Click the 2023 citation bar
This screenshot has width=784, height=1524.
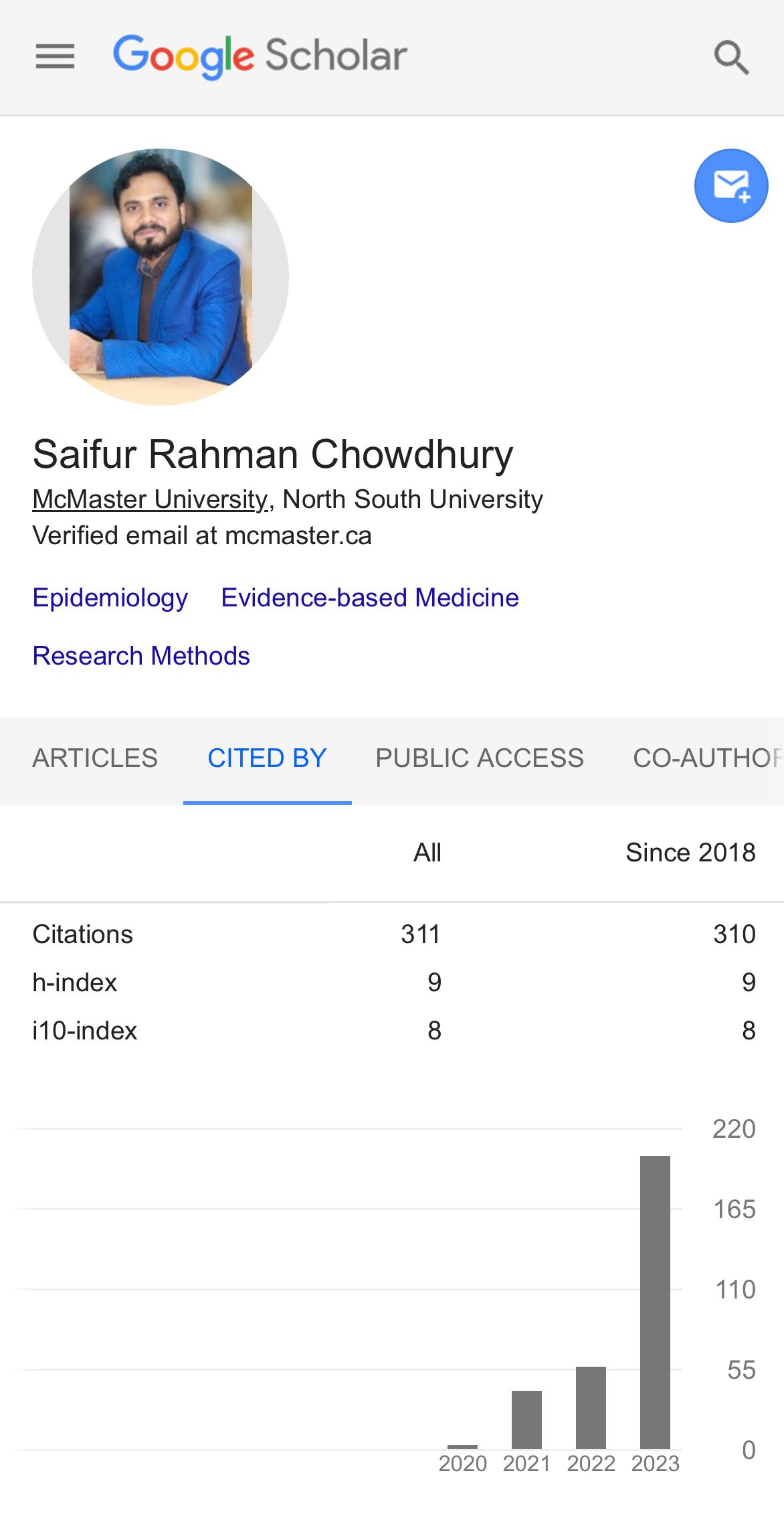[x=655, y=1302]
